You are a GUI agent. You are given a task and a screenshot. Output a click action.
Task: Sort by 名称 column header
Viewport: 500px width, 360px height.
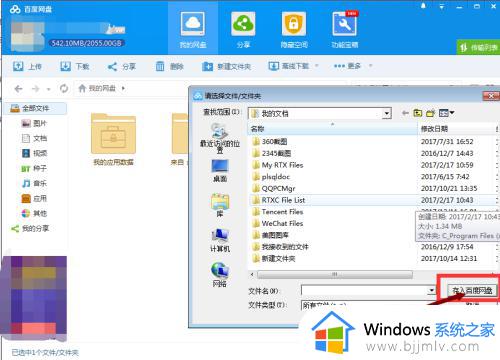point(332,129)
